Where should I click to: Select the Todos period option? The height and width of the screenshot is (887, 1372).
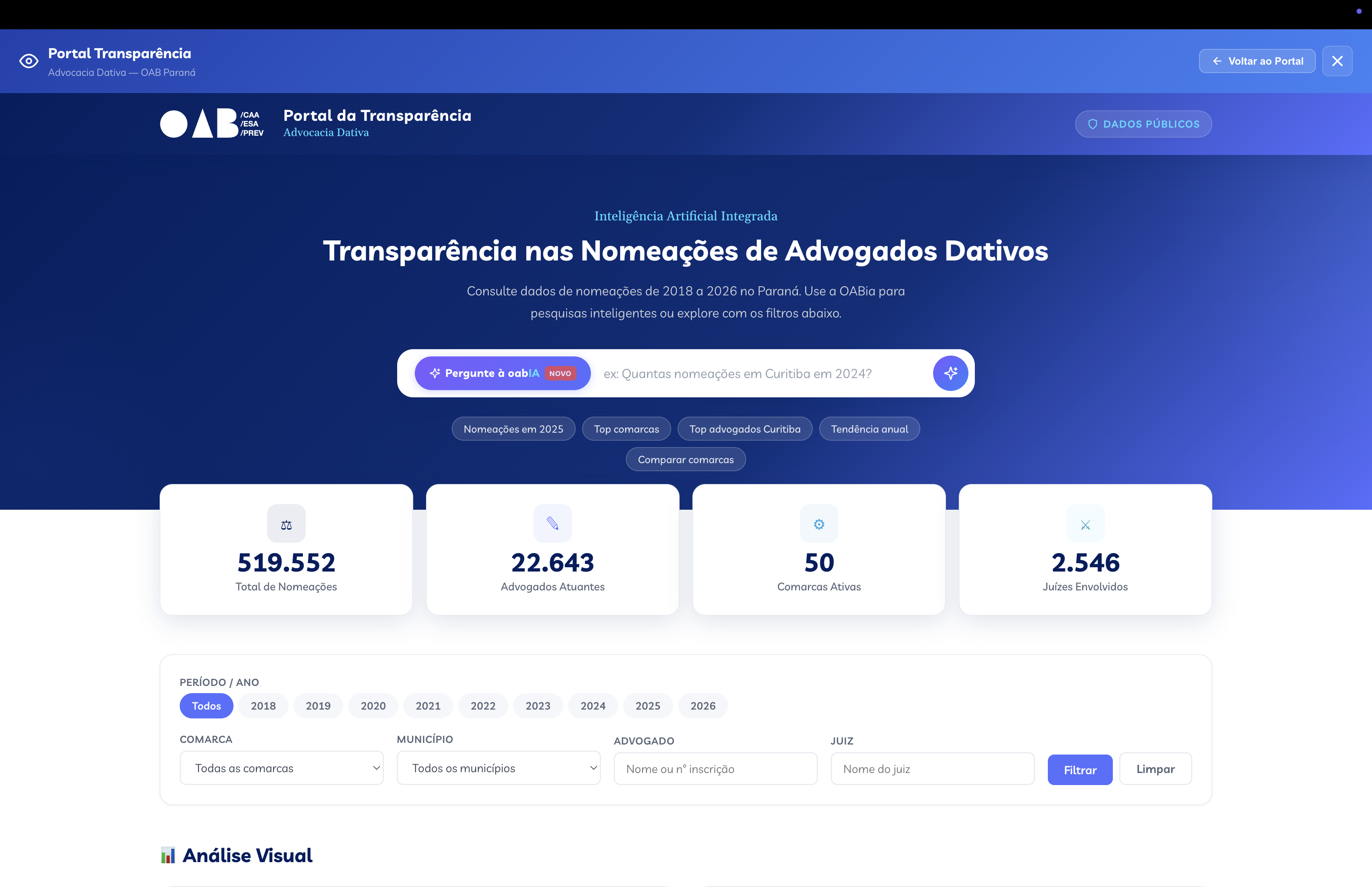tap(206, 706)
